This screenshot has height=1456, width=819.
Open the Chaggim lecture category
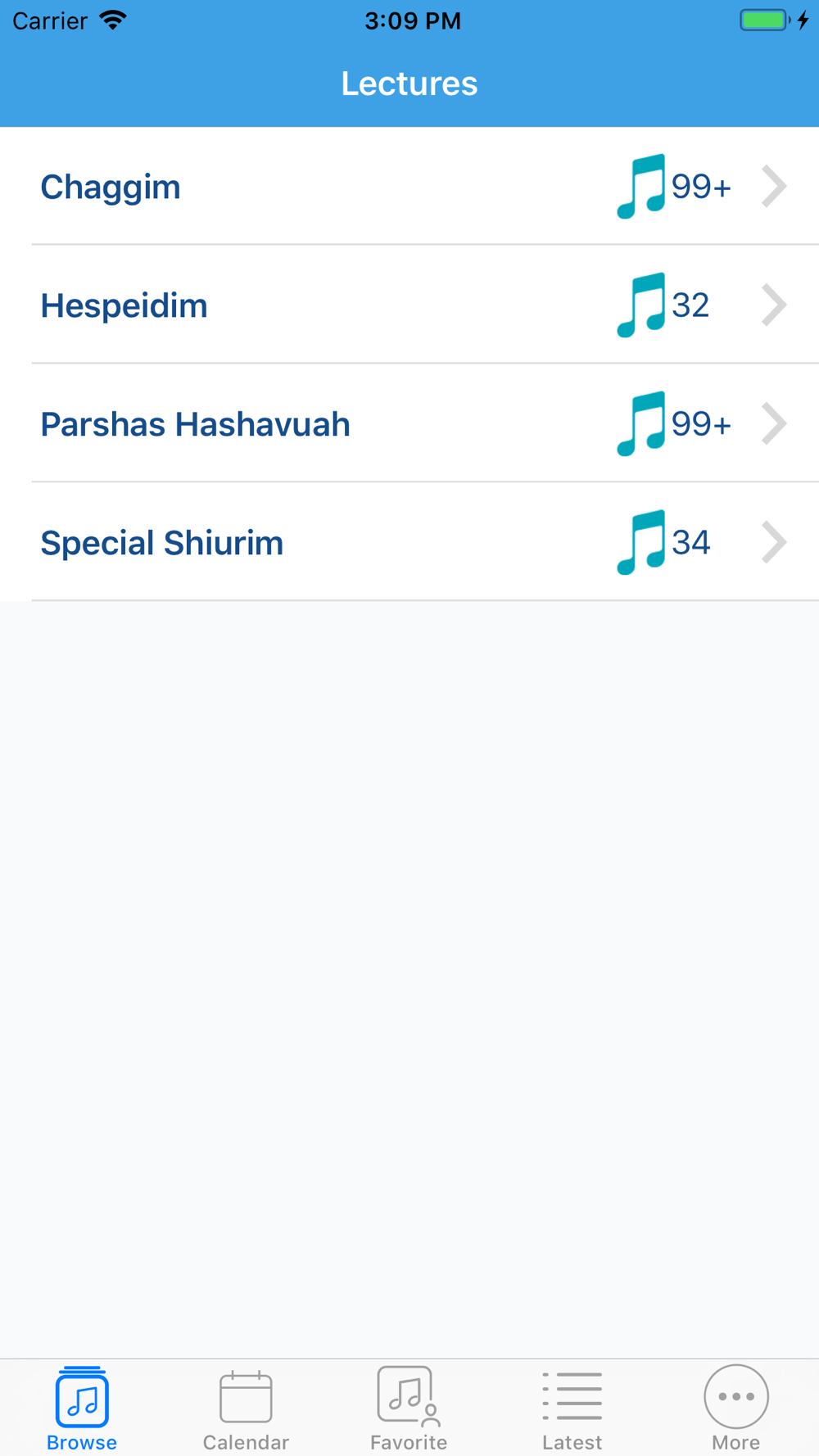(111, 188)
